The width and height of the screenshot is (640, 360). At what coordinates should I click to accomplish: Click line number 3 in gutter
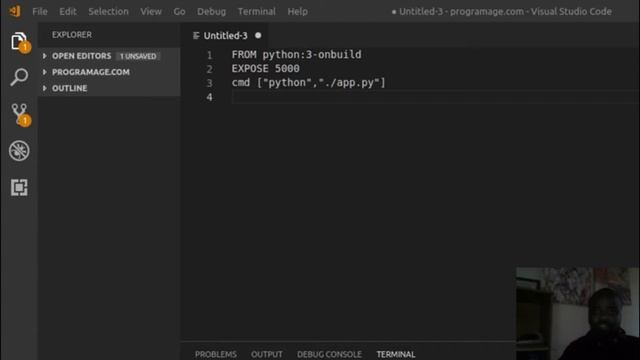click(209, 83)
